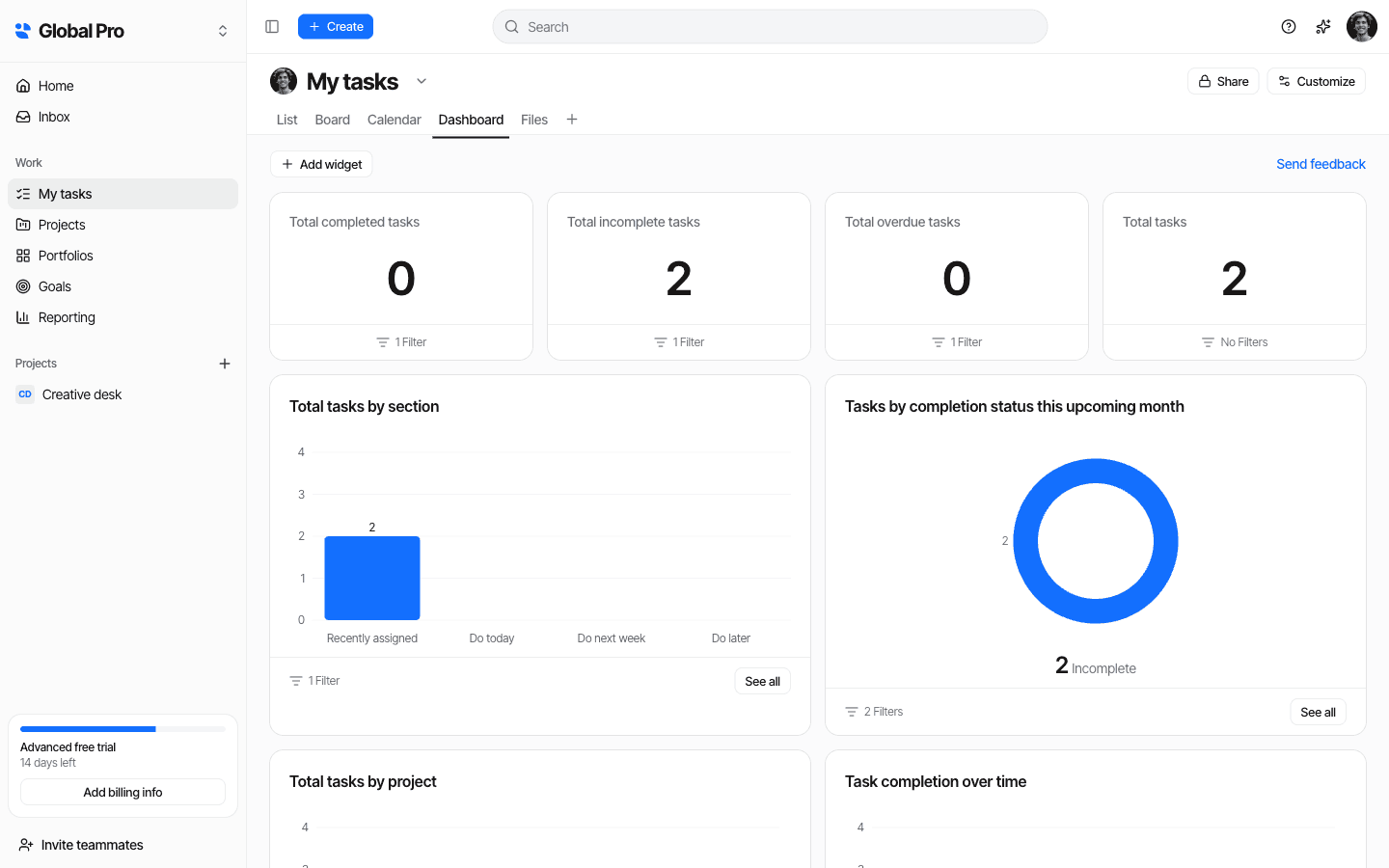The width and height of the screenshot is (1389, 868).
Task: Switch to the Calendar tab
Action: [x=394, y=120]
